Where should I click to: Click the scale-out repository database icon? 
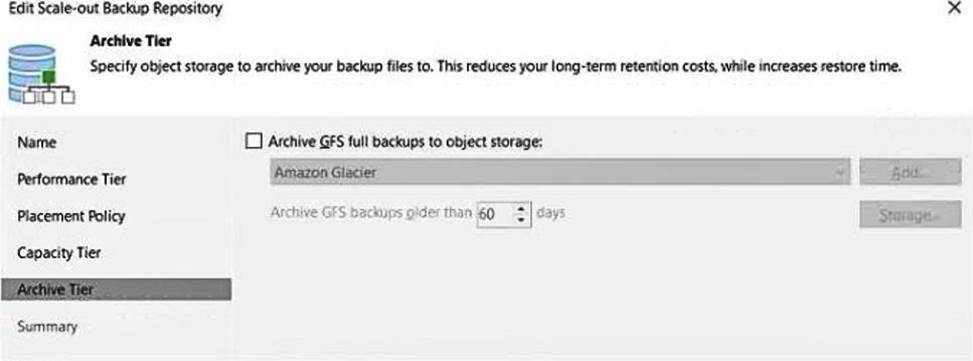pyautogui.click(x=41, y=73)
